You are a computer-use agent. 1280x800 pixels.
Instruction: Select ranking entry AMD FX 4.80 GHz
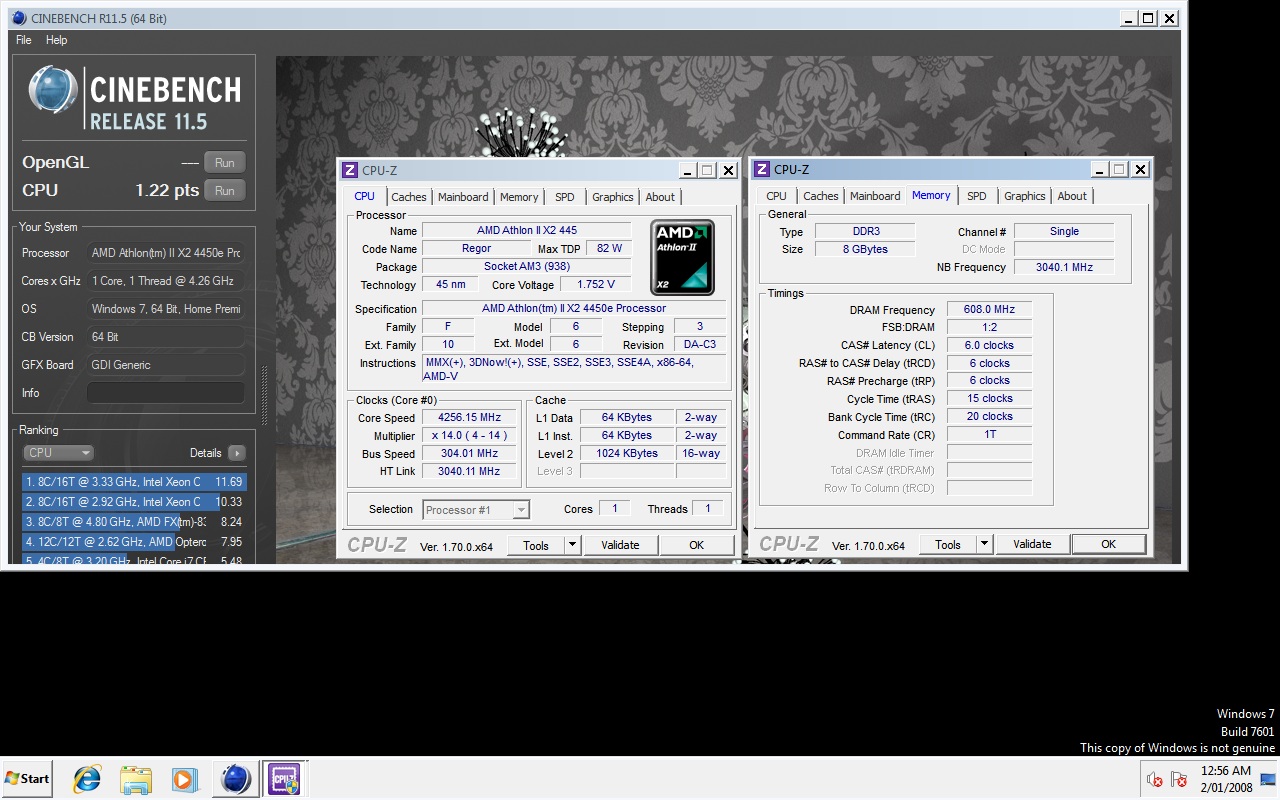pyautogui.click(x=133, y=522)
